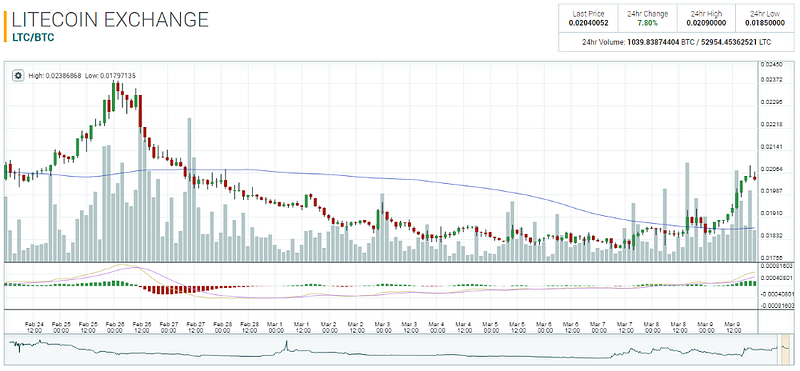Select the Last Price value box
The width and height of the screenshot is (800, 371).
click(588, 18)
